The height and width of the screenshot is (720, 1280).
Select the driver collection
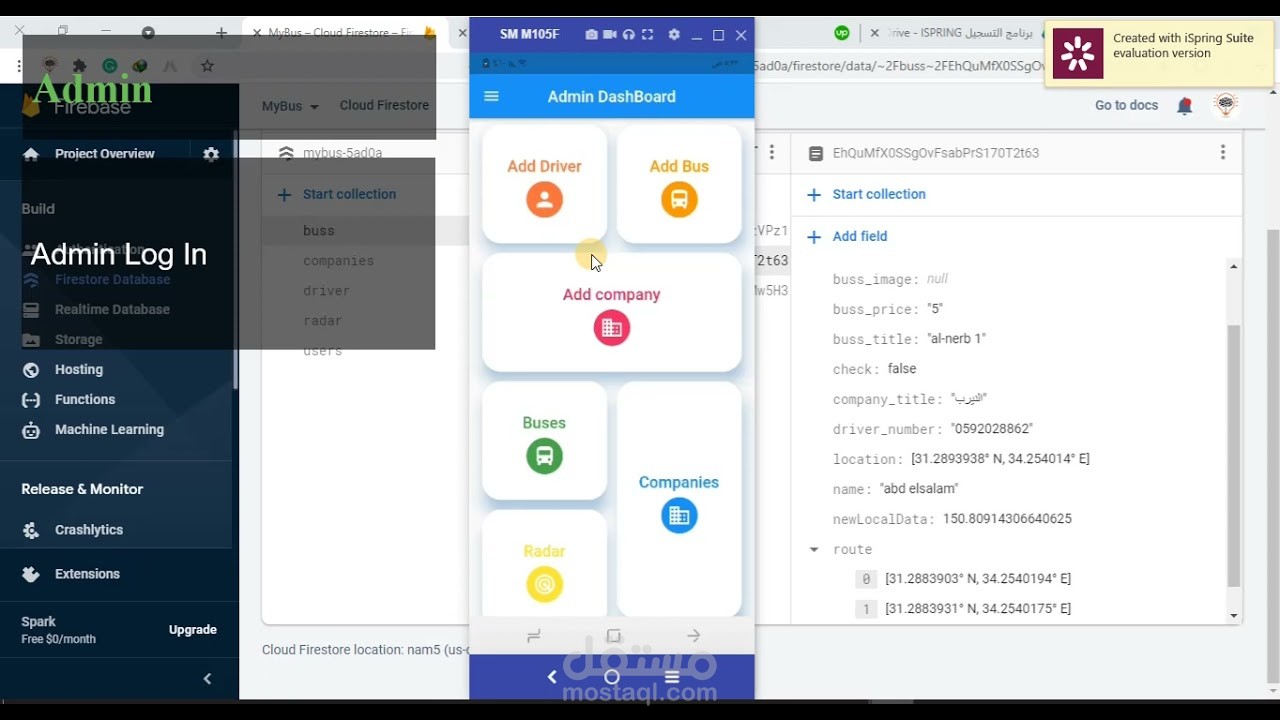coord(326,291)
